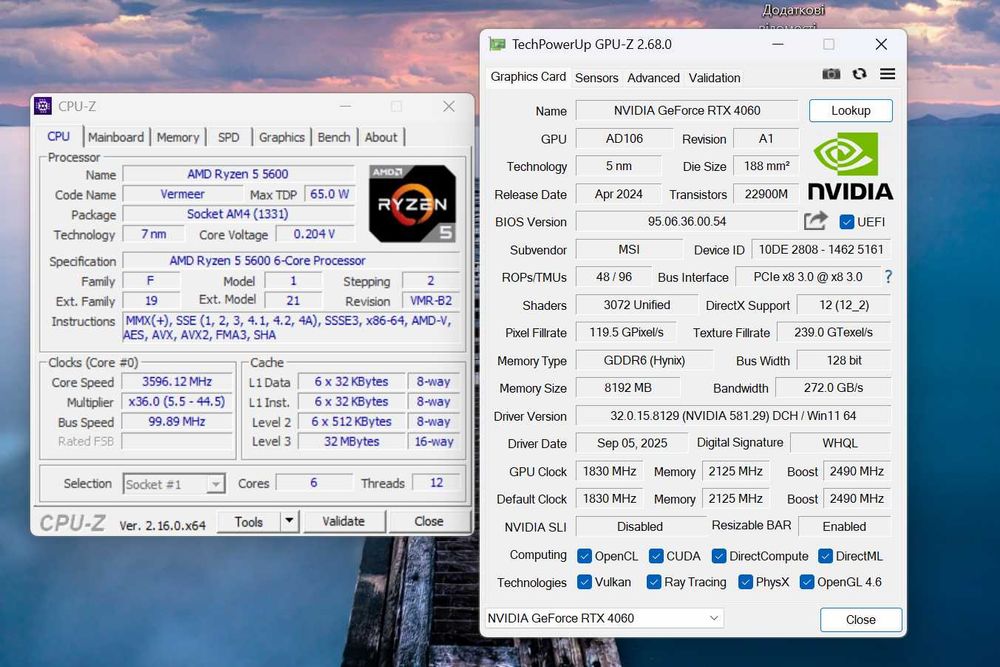Click the Bus Speed value 99.89 MHz
The image size is (1000, 667).
(x=177, y=421)
